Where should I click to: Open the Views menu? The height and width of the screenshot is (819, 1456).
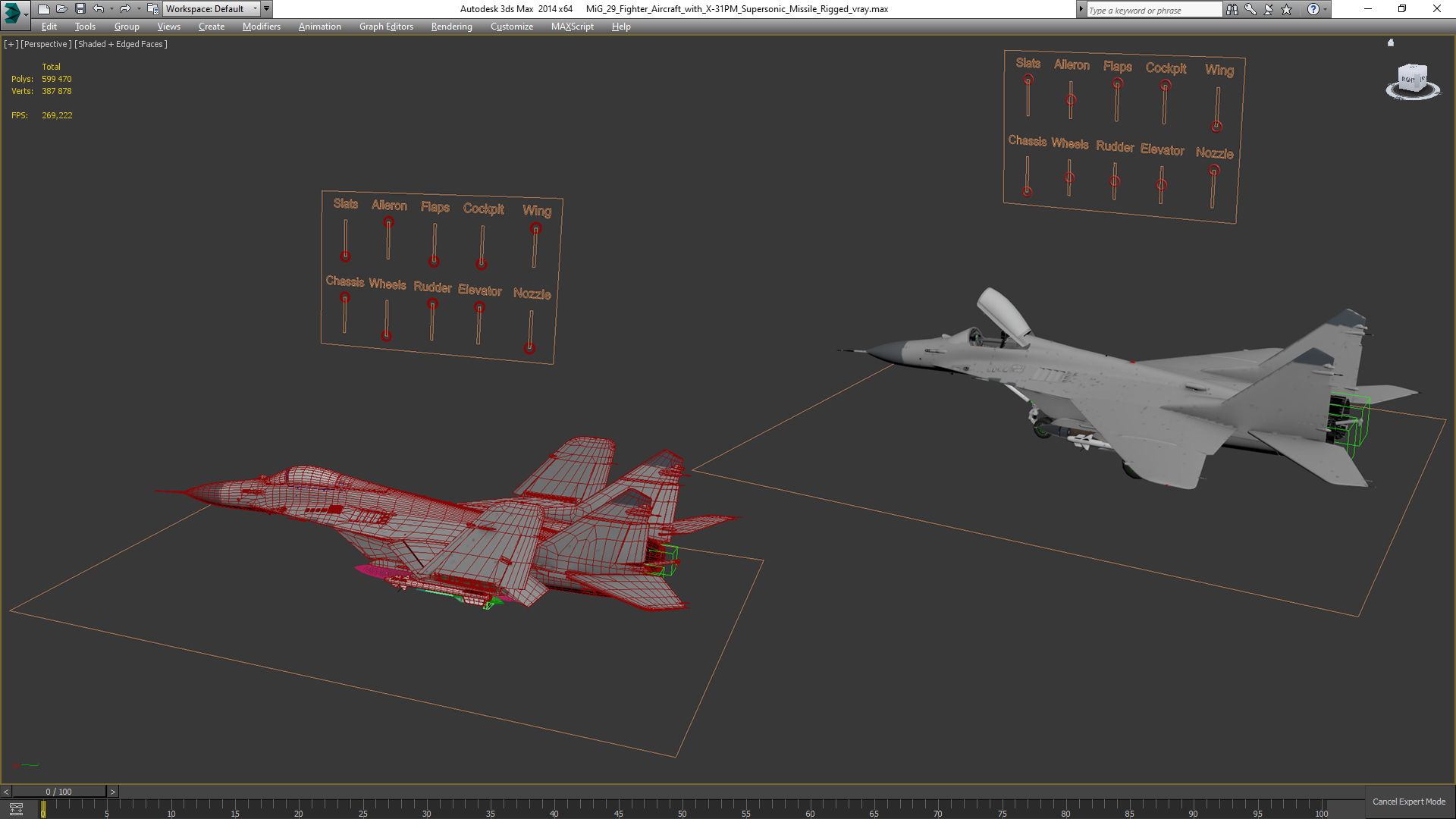pyautogui.click(x=168, y=27)
